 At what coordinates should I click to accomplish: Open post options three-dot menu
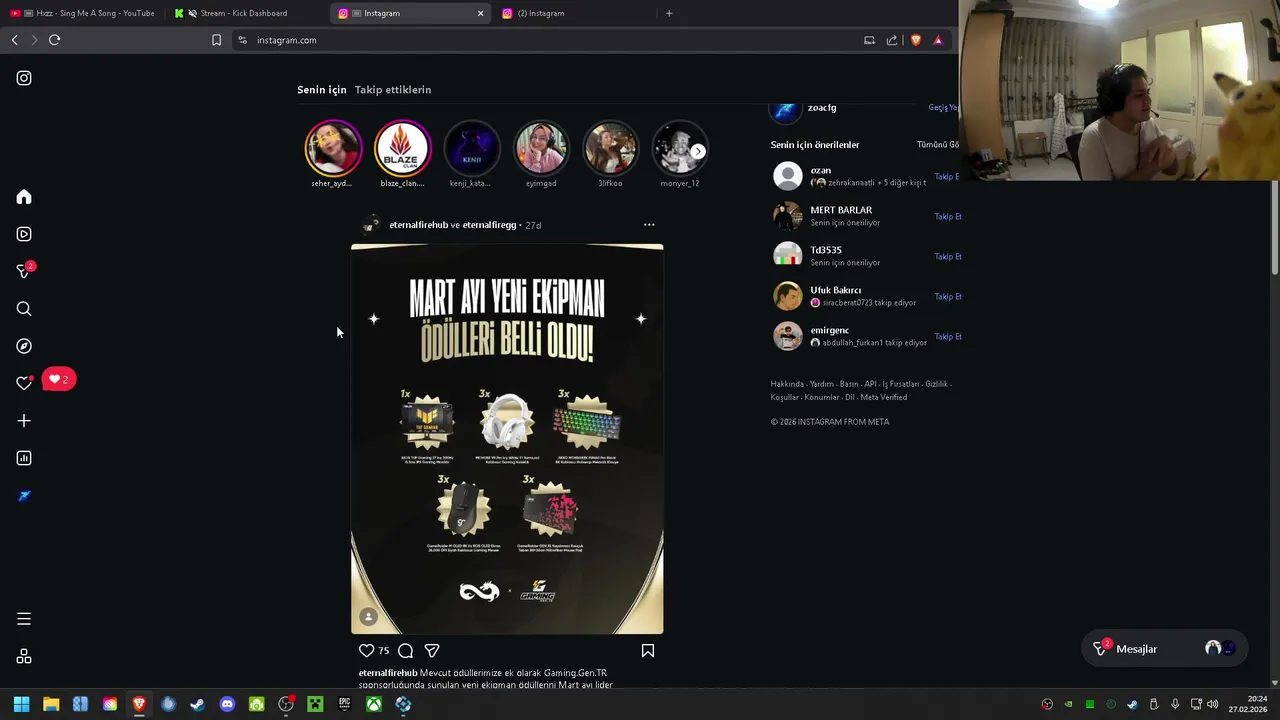(649, 225)
